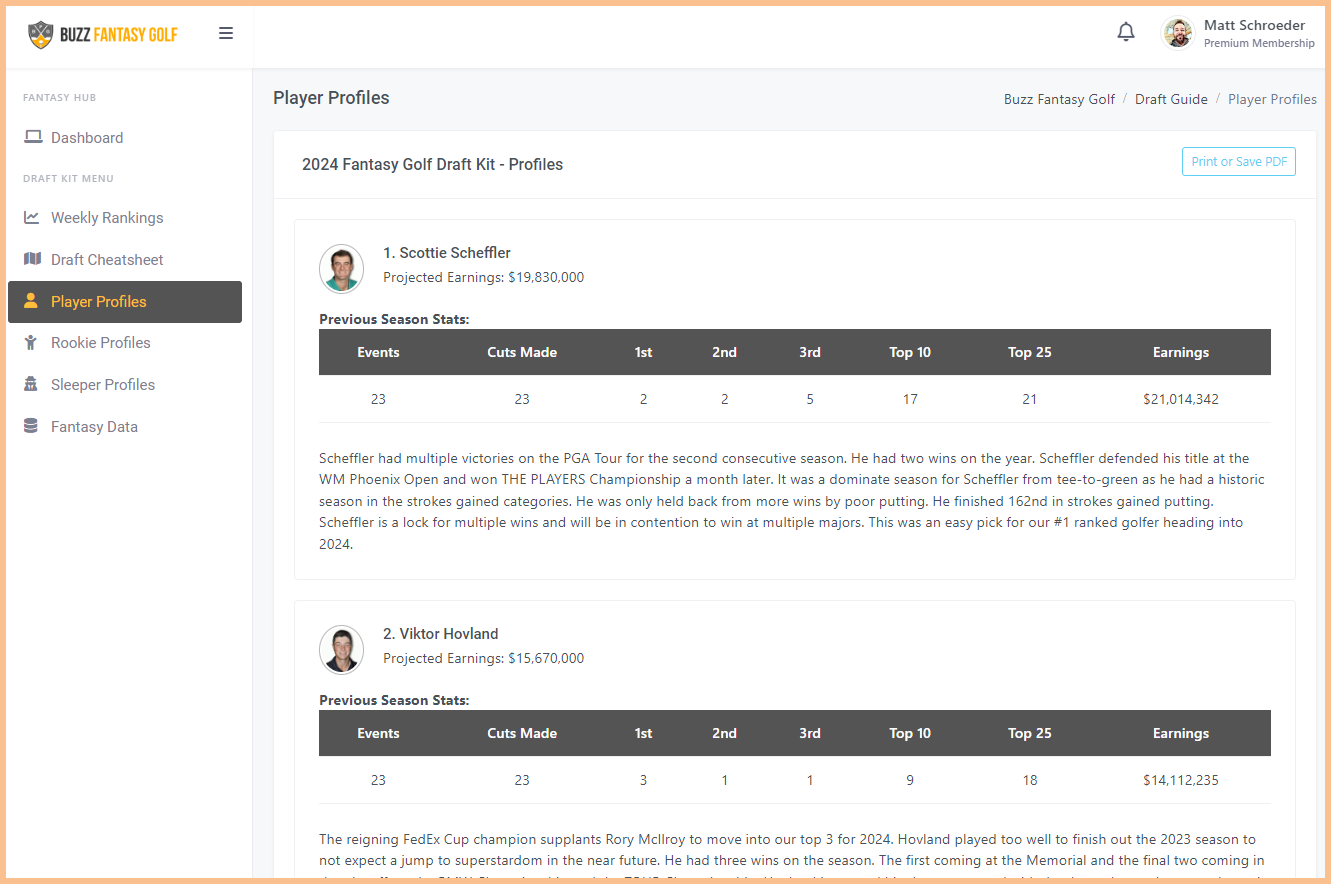This screenshot has height=884, width=1331.
Task: Click Scheffler's Top 10 value 17
Action: point(910,399)
